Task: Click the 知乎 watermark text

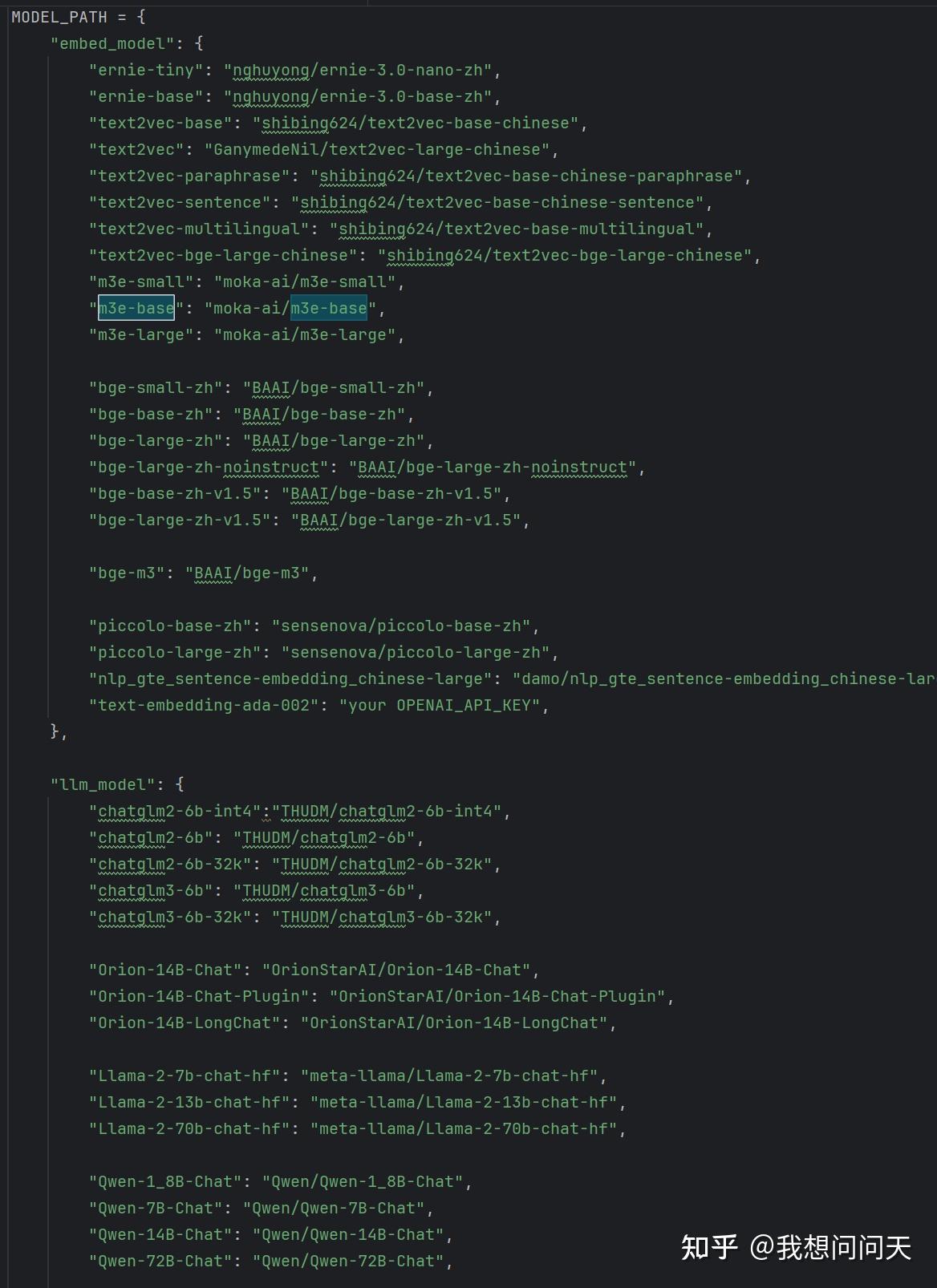Action: point(709,1247)
